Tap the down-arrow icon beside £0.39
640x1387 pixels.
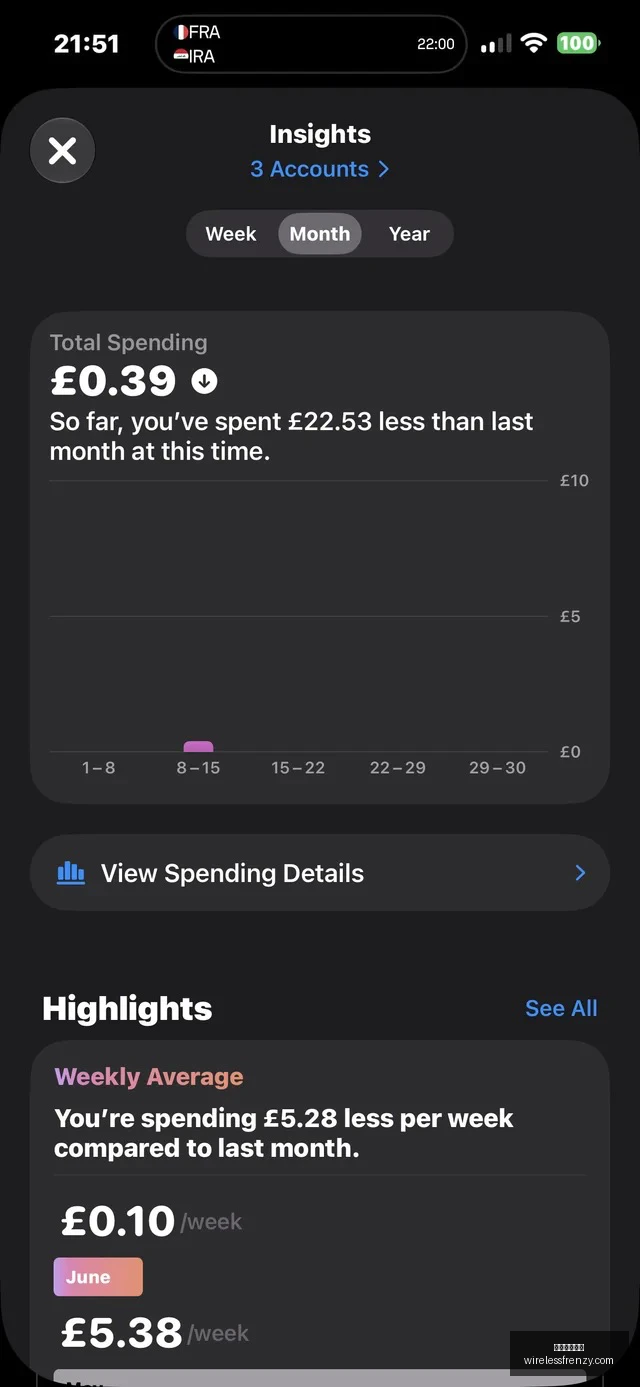(204, 381)
